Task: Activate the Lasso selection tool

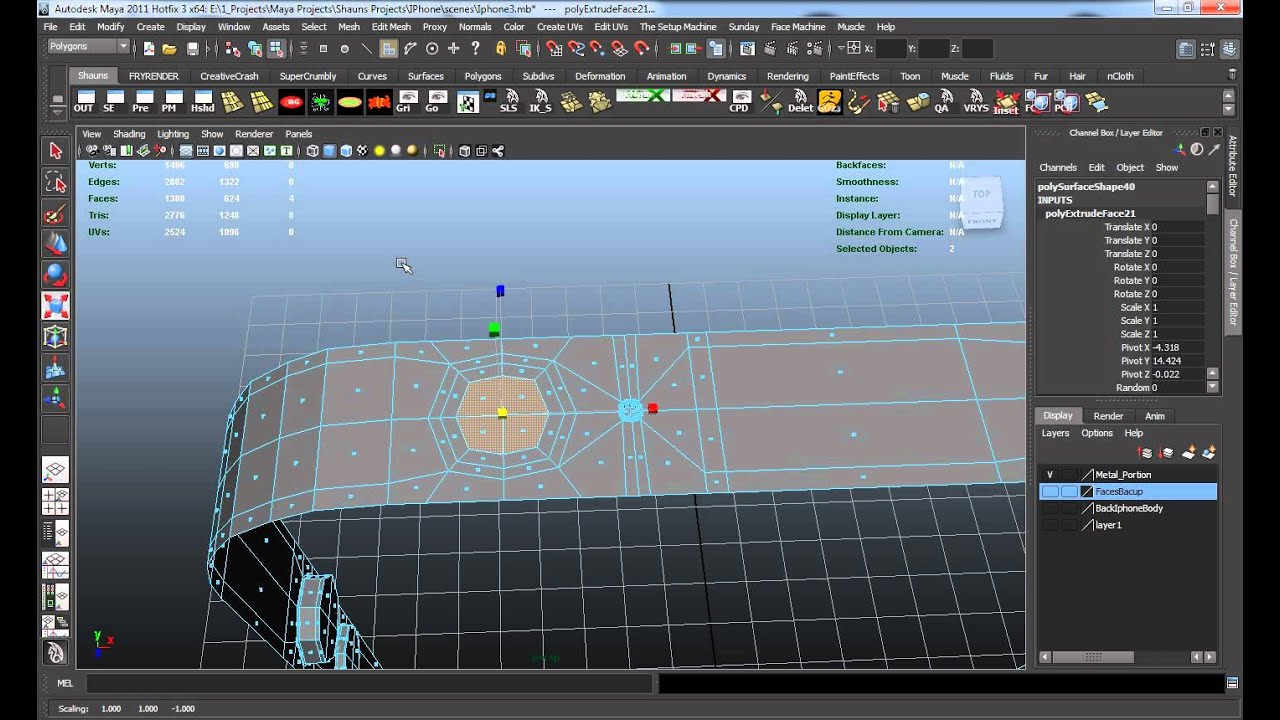Action: point(55,182)
